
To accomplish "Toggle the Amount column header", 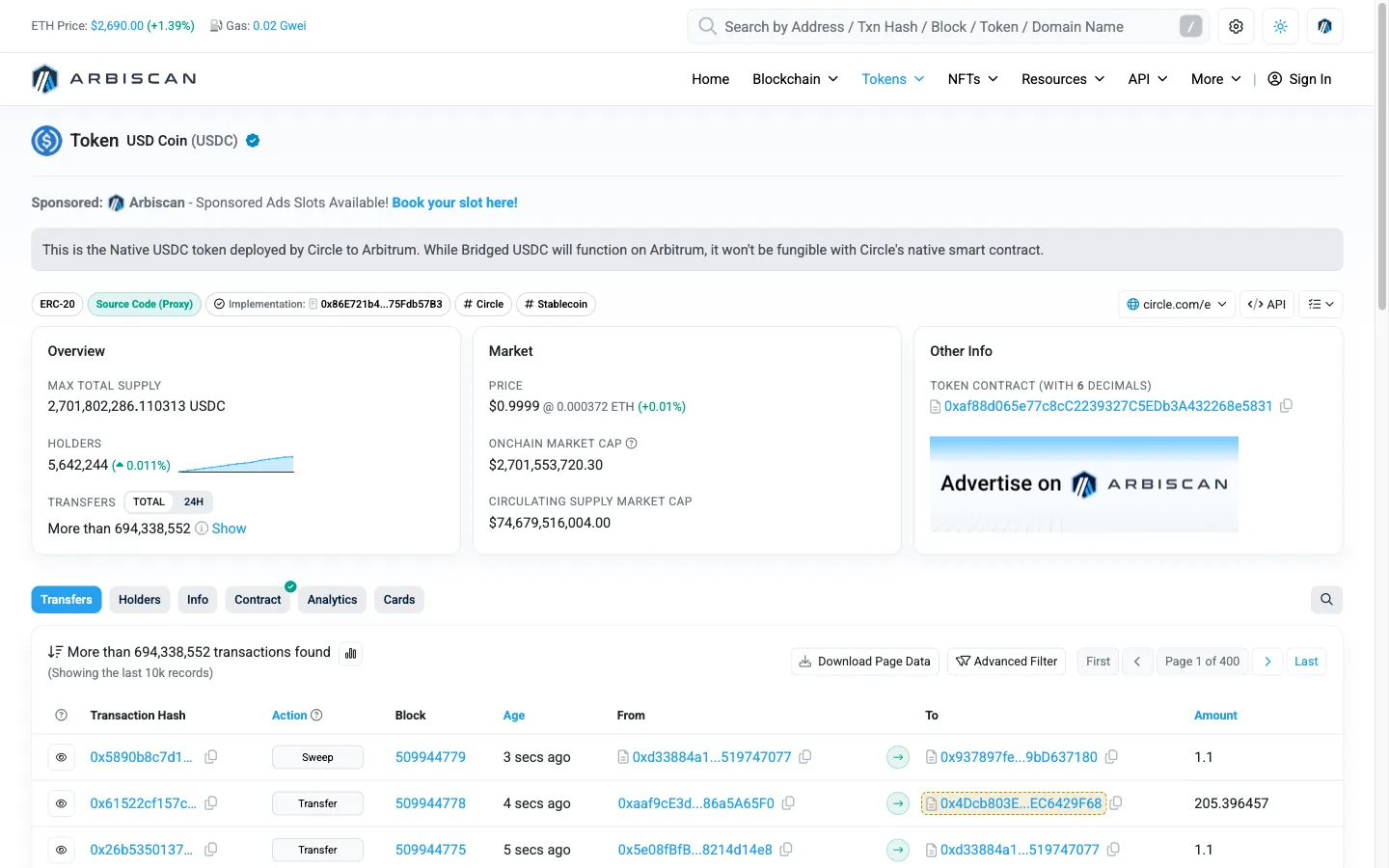I will (x=1215, y=716).
